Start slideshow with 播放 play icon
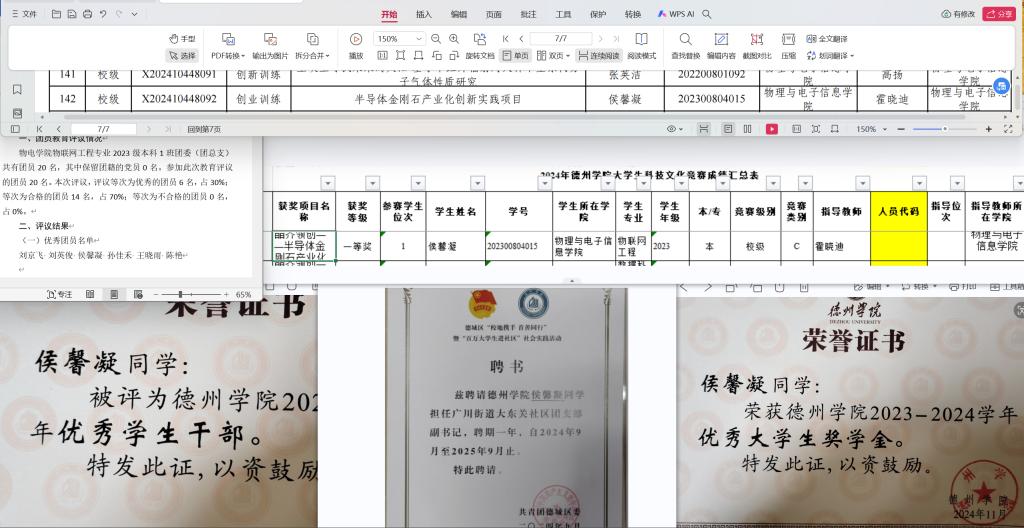 pyautogui.click(x=356, y=39)
